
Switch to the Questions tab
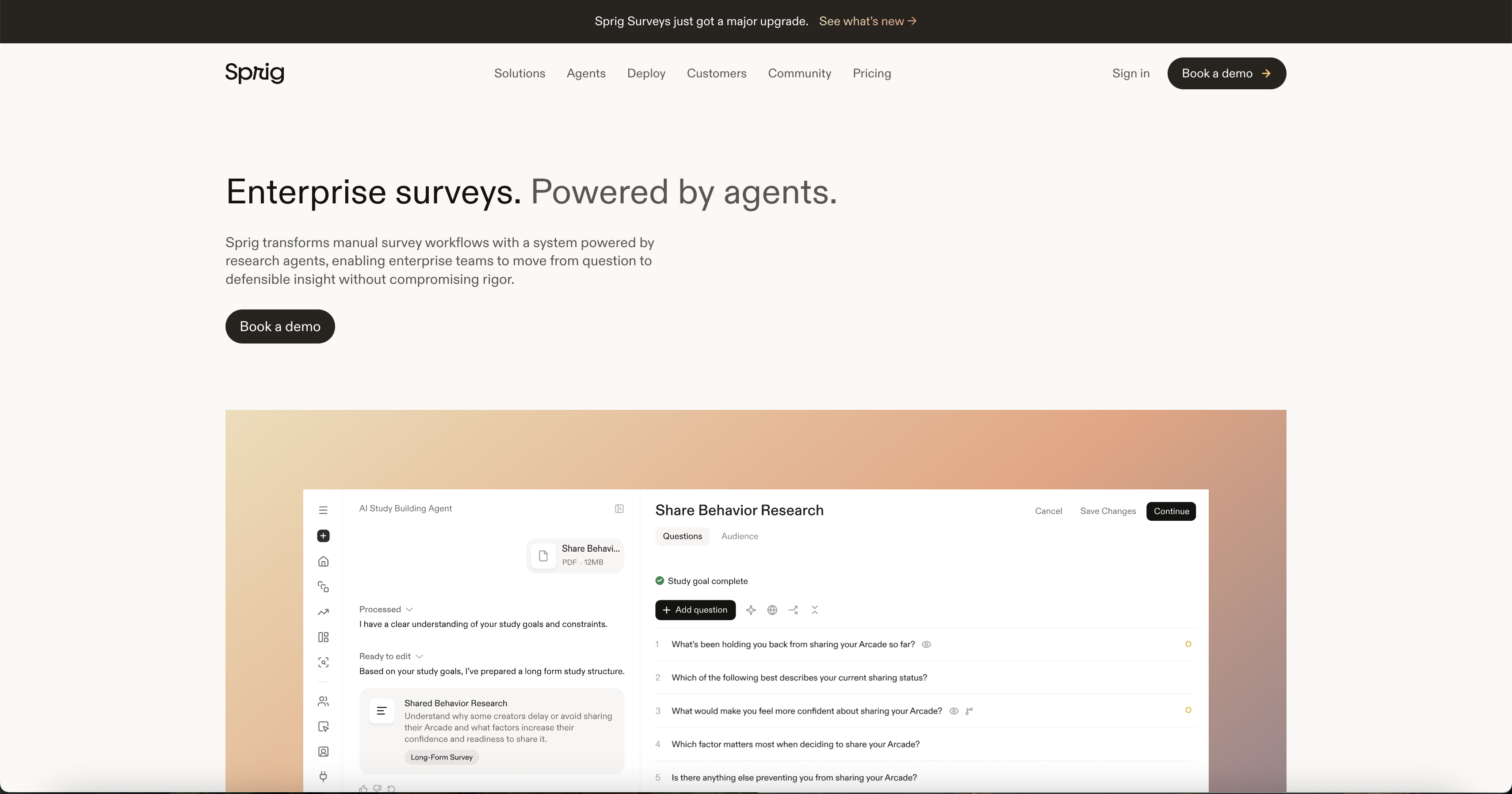pos(682,536)
